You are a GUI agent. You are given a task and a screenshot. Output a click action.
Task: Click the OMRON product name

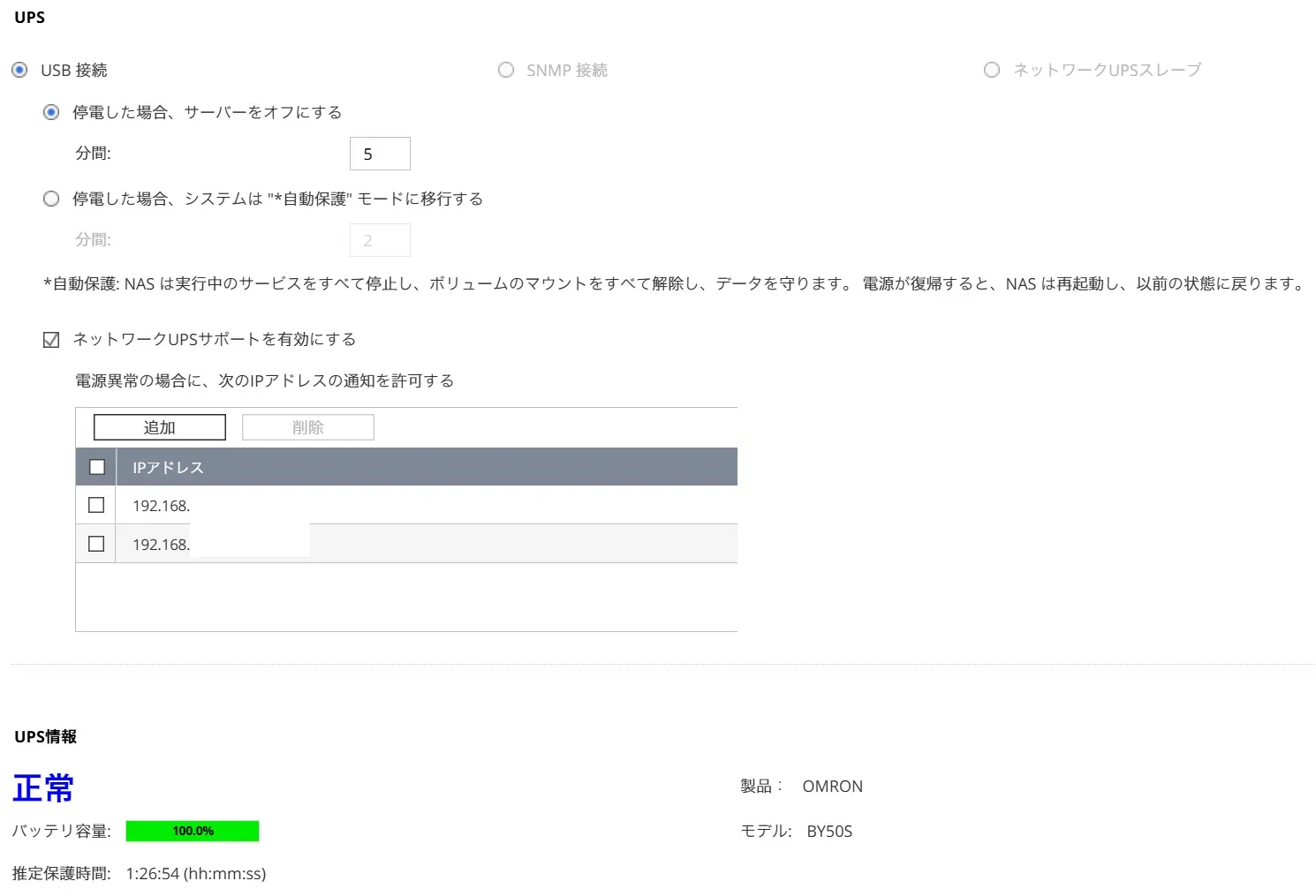(831, 786)
